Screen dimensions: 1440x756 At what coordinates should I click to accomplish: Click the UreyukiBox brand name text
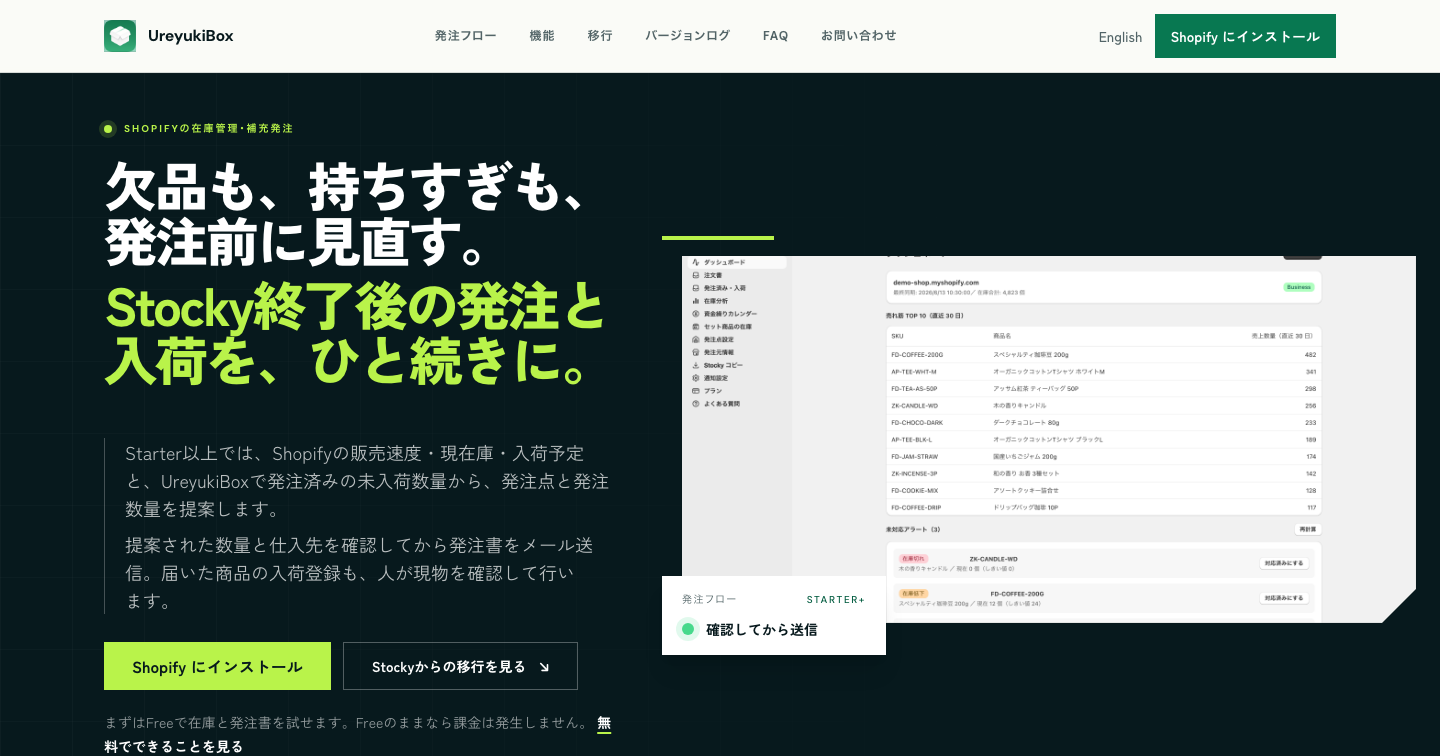(x=190, y=36)
